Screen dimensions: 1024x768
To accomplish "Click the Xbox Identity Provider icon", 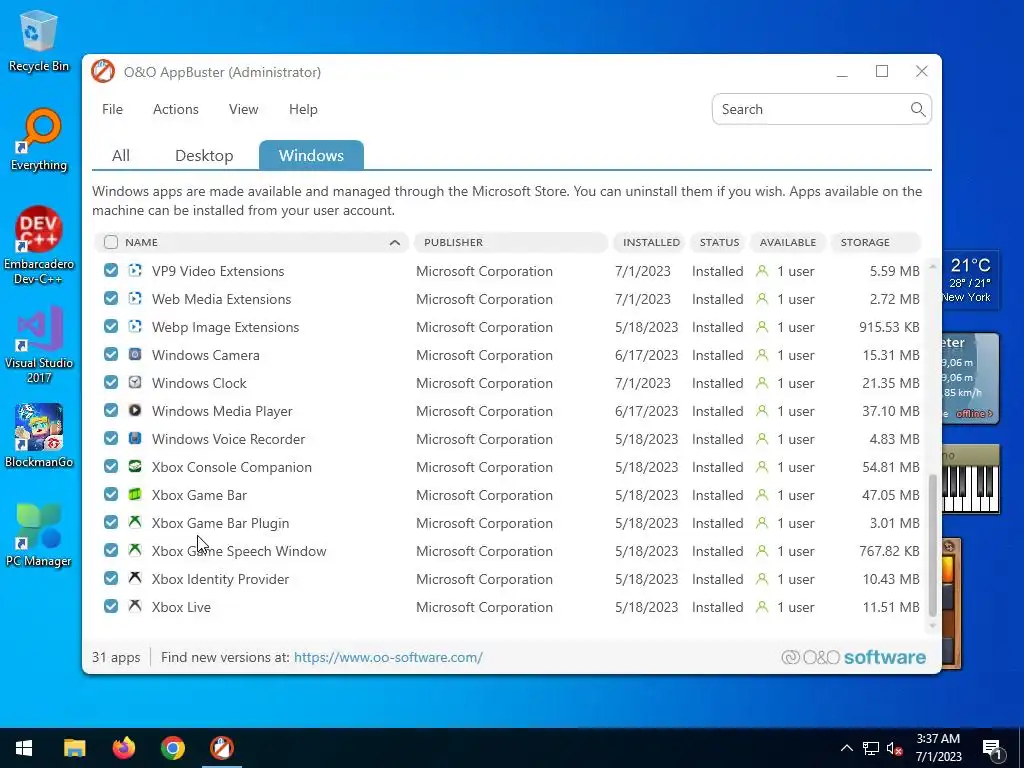I will pyautogui.click(x=135, y=579).
